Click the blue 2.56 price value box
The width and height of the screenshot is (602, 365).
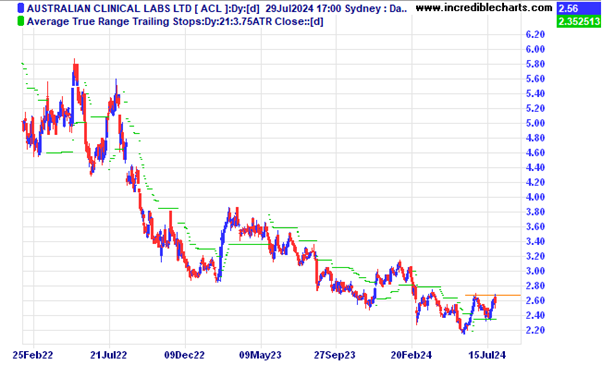pos(579,8)
